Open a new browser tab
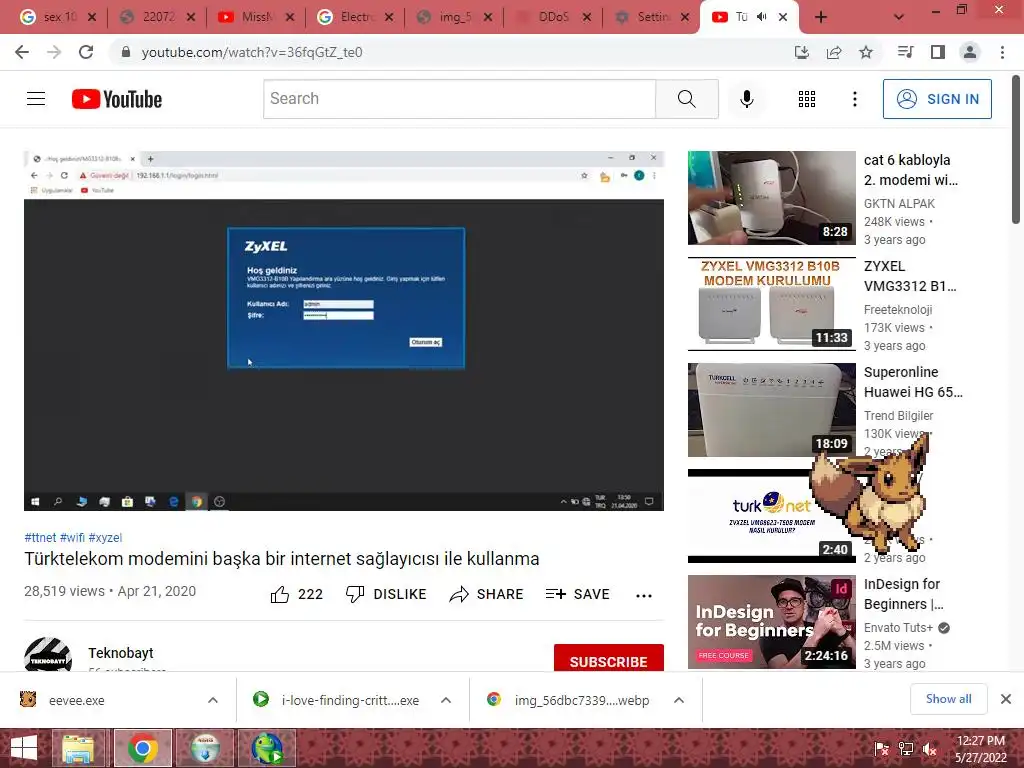 821,18
